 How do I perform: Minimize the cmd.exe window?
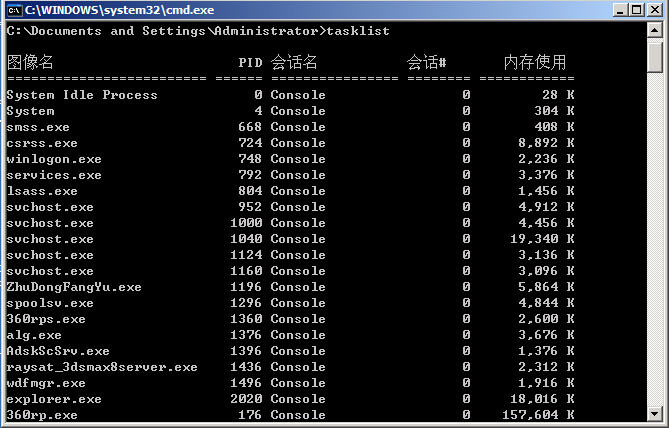pos(620,11)
